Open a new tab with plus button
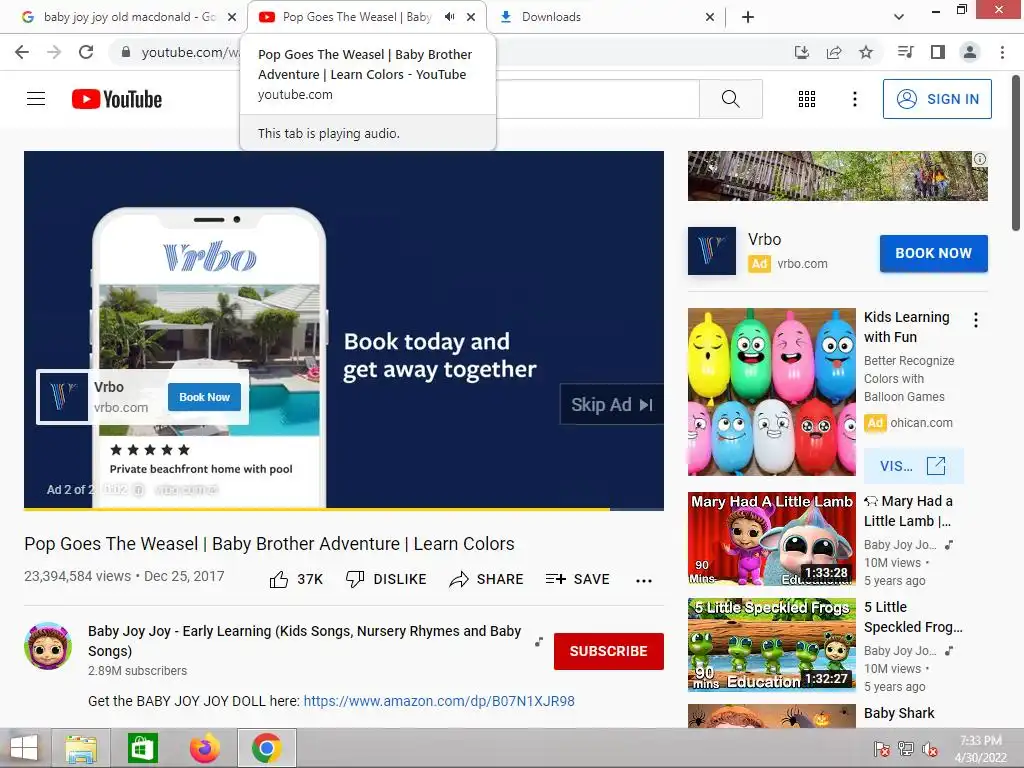 (748, 17)
